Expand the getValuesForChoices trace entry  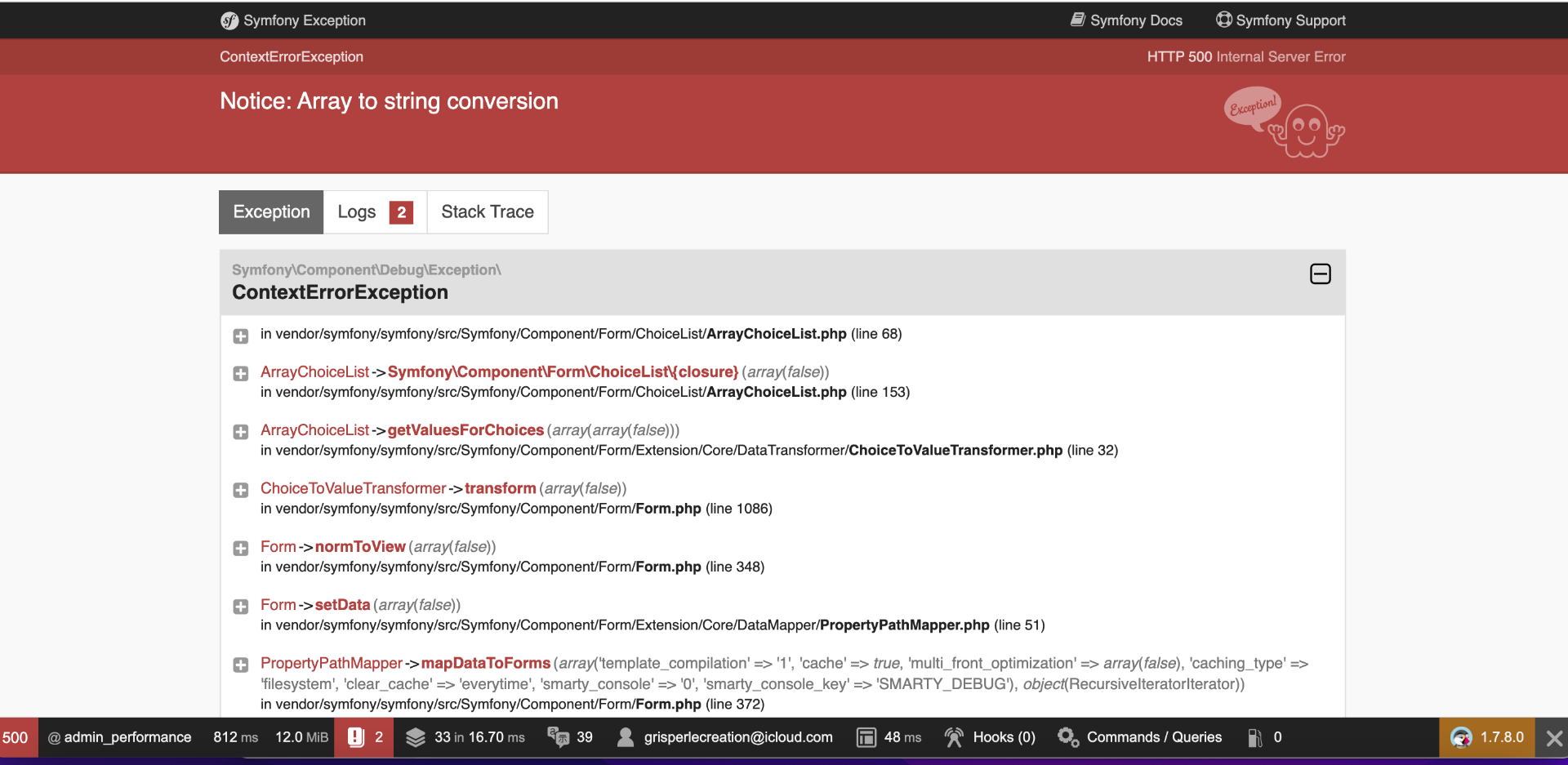[x=241, y=431]
